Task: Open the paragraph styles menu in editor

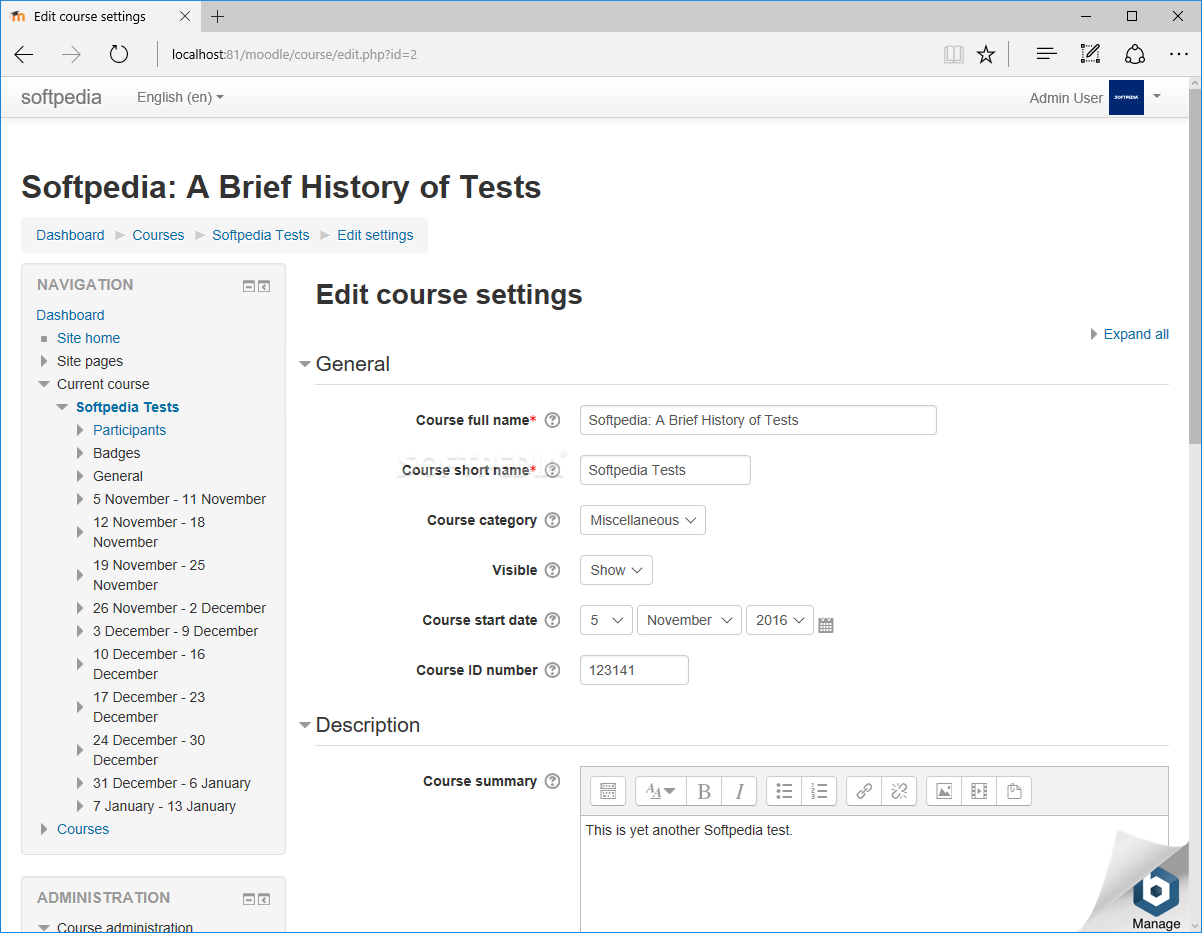Action: (660, 791)
